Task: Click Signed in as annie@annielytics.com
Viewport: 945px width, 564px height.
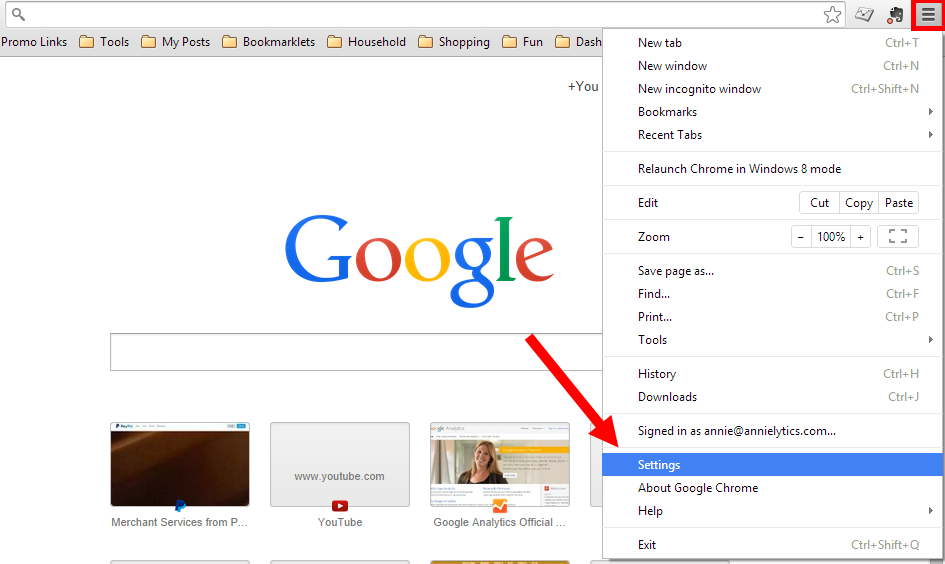Action: tap(773, 431)
